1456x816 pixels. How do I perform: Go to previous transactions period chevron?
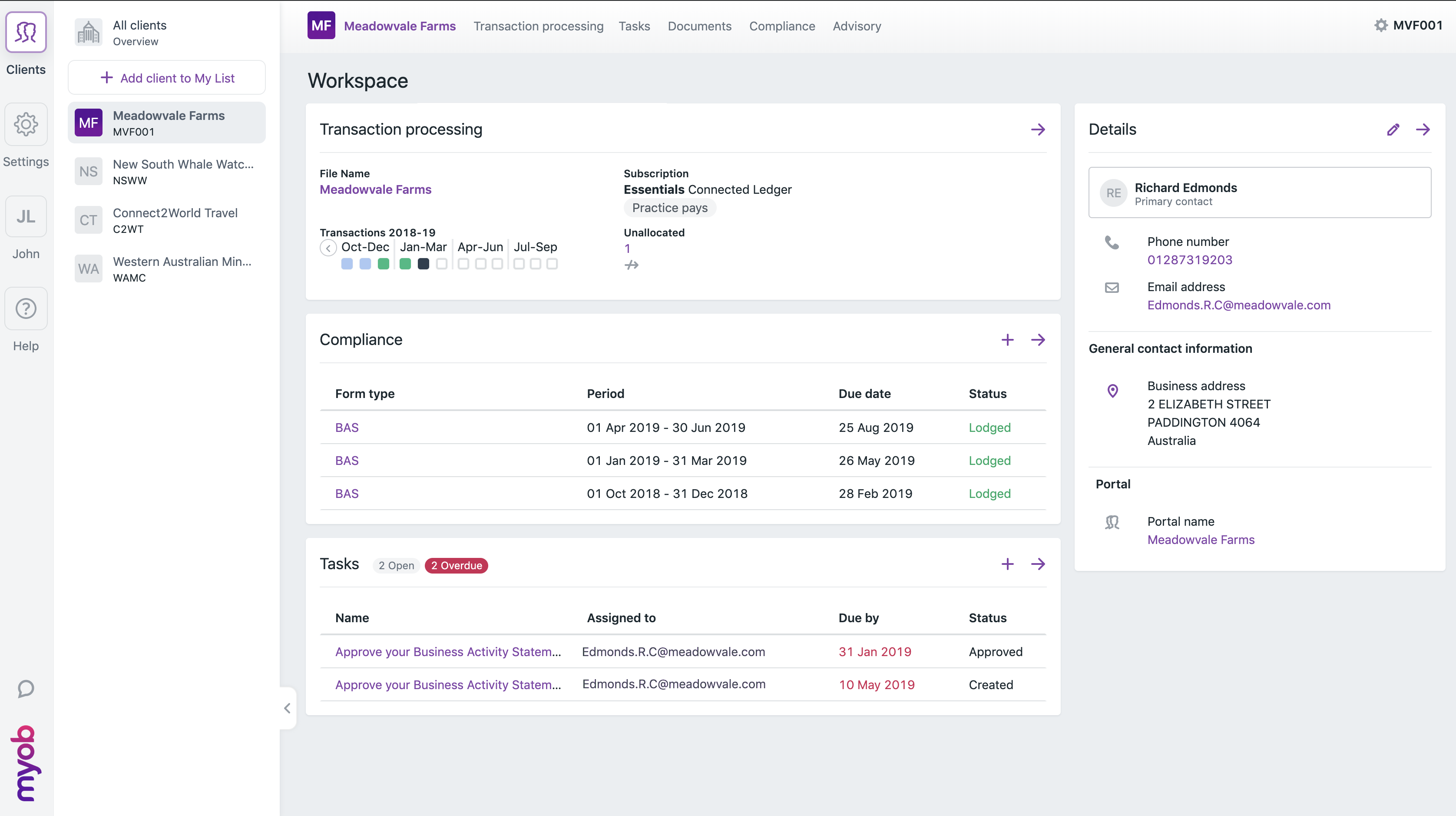pos(328,248)
